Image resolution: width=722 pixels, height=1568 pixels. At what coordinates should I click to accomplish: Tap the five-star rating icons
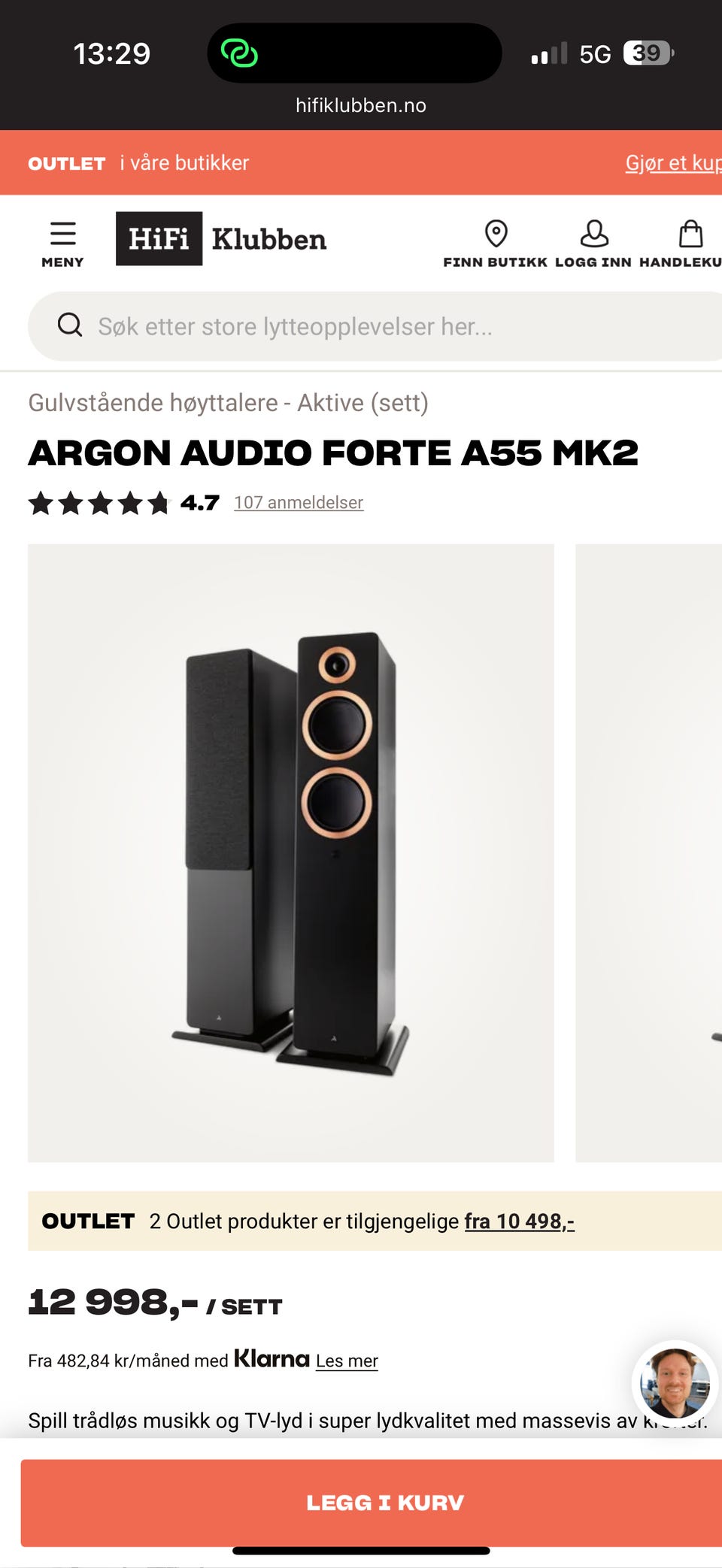click(x=100, y=503)
